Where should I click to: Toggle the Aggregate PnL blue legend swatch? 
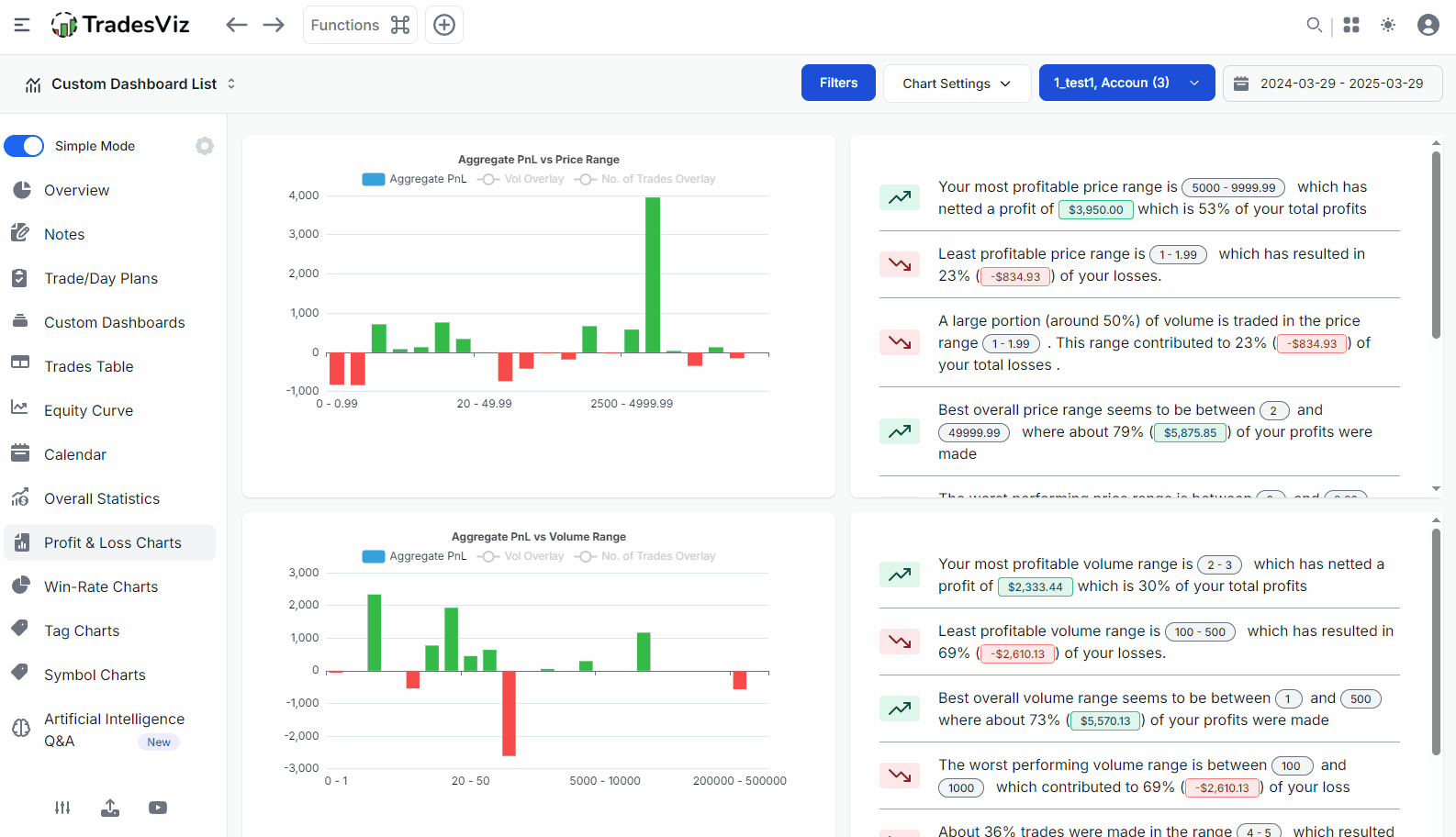pyautogui.click(x=374, y=179)
